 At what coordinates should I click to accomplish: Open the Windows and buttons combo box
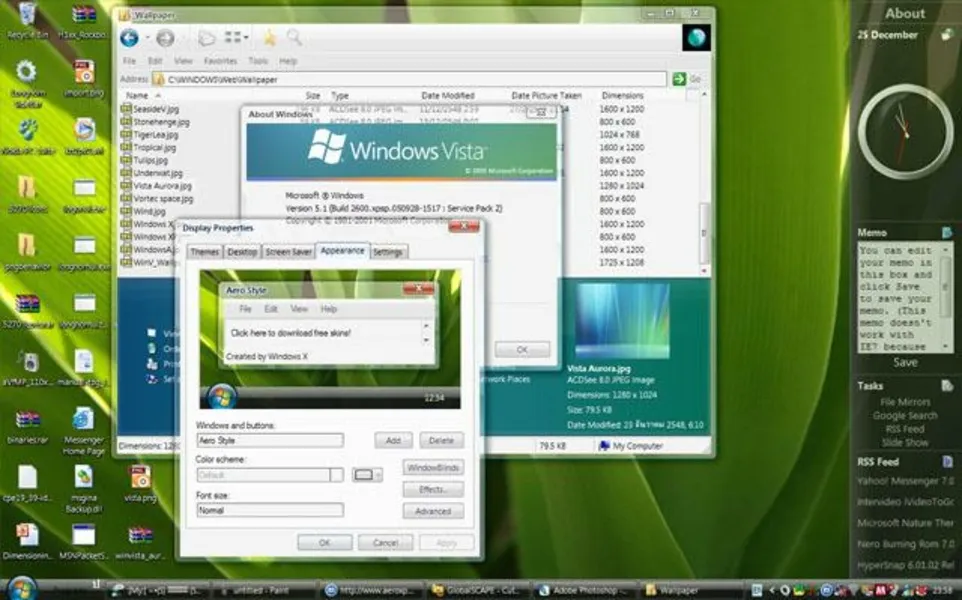[x=269, y=440]
